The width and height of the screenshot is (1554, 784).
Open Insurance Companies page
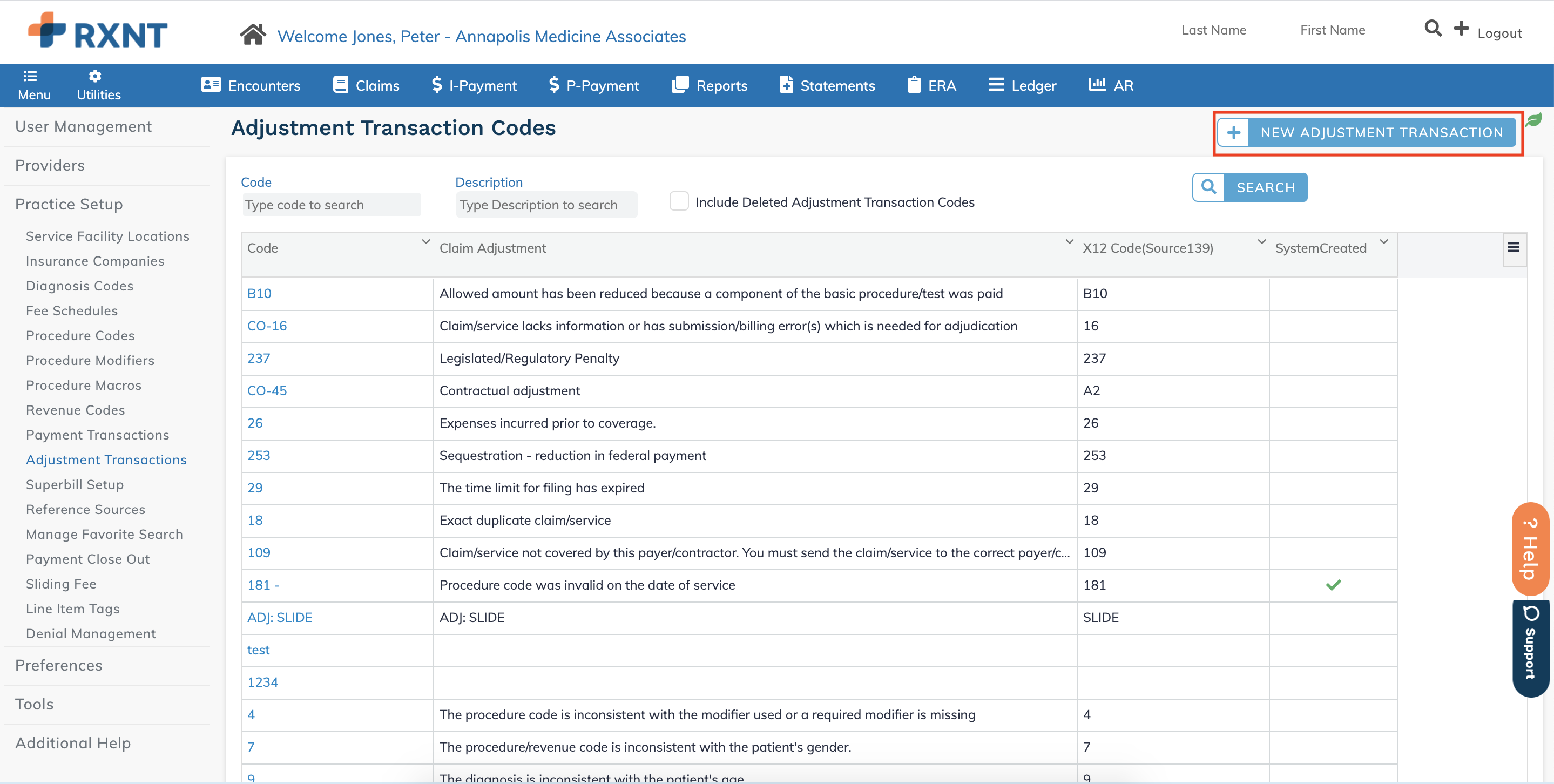click(94, 261)
